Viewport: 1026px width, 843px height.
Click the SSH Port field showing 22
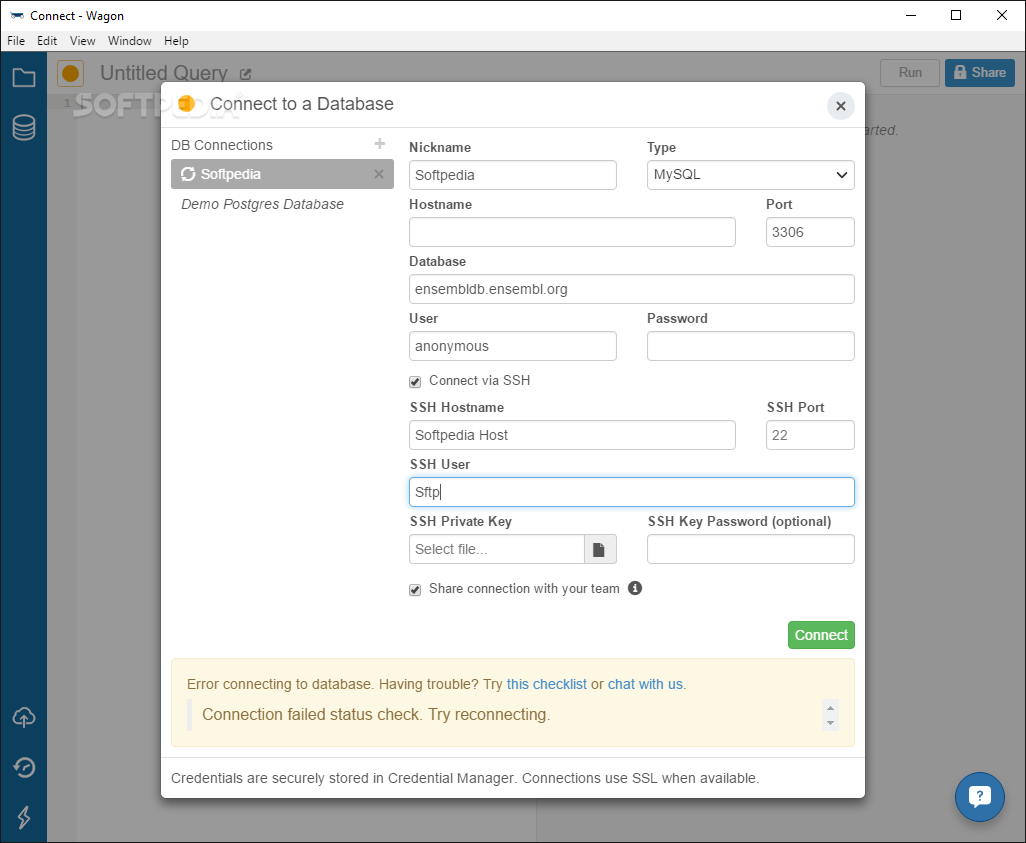click(x=810, y=435)
